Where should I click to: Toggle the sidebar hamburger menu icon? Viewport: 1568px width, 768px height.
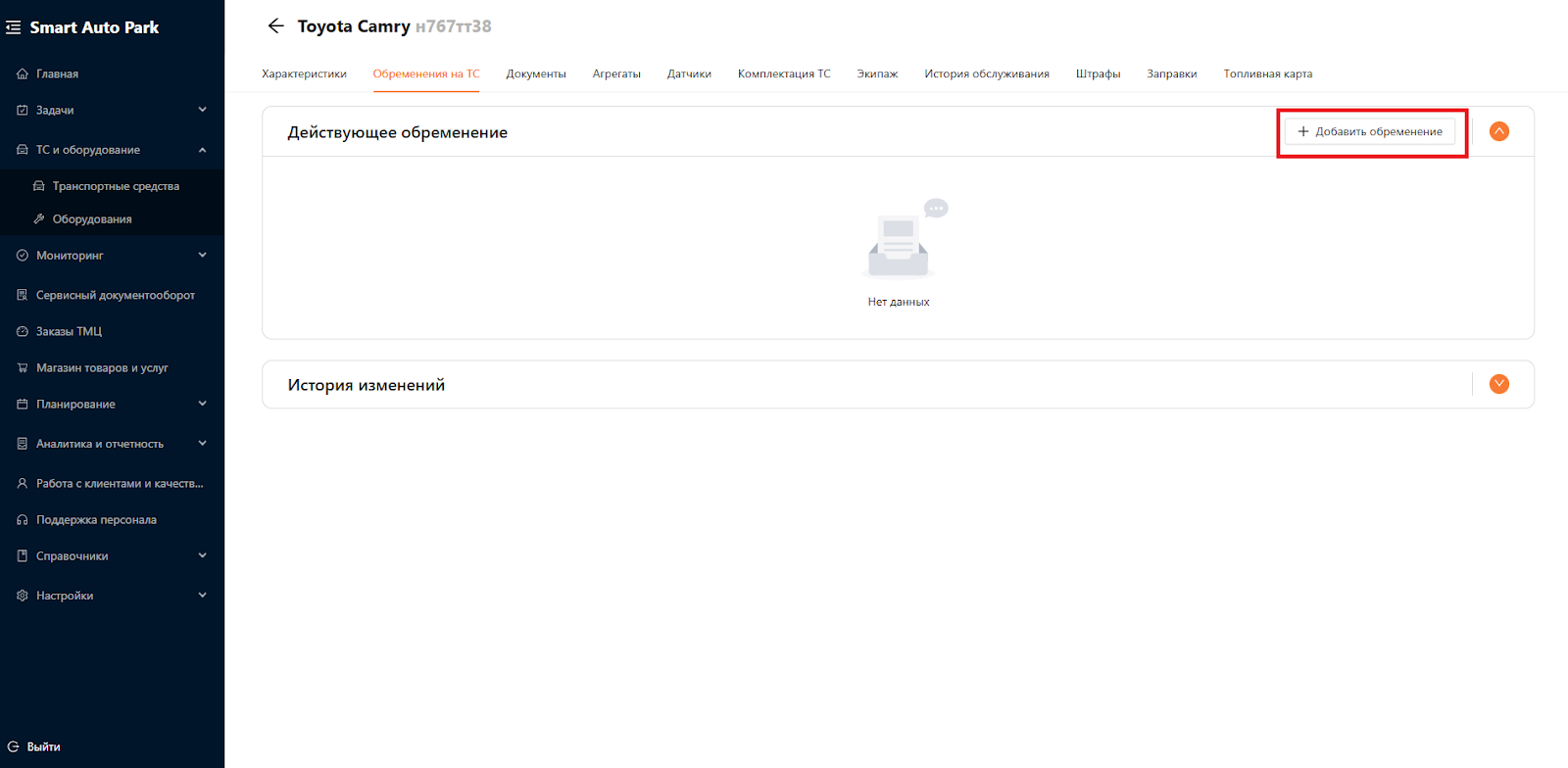tap(13, 27)
